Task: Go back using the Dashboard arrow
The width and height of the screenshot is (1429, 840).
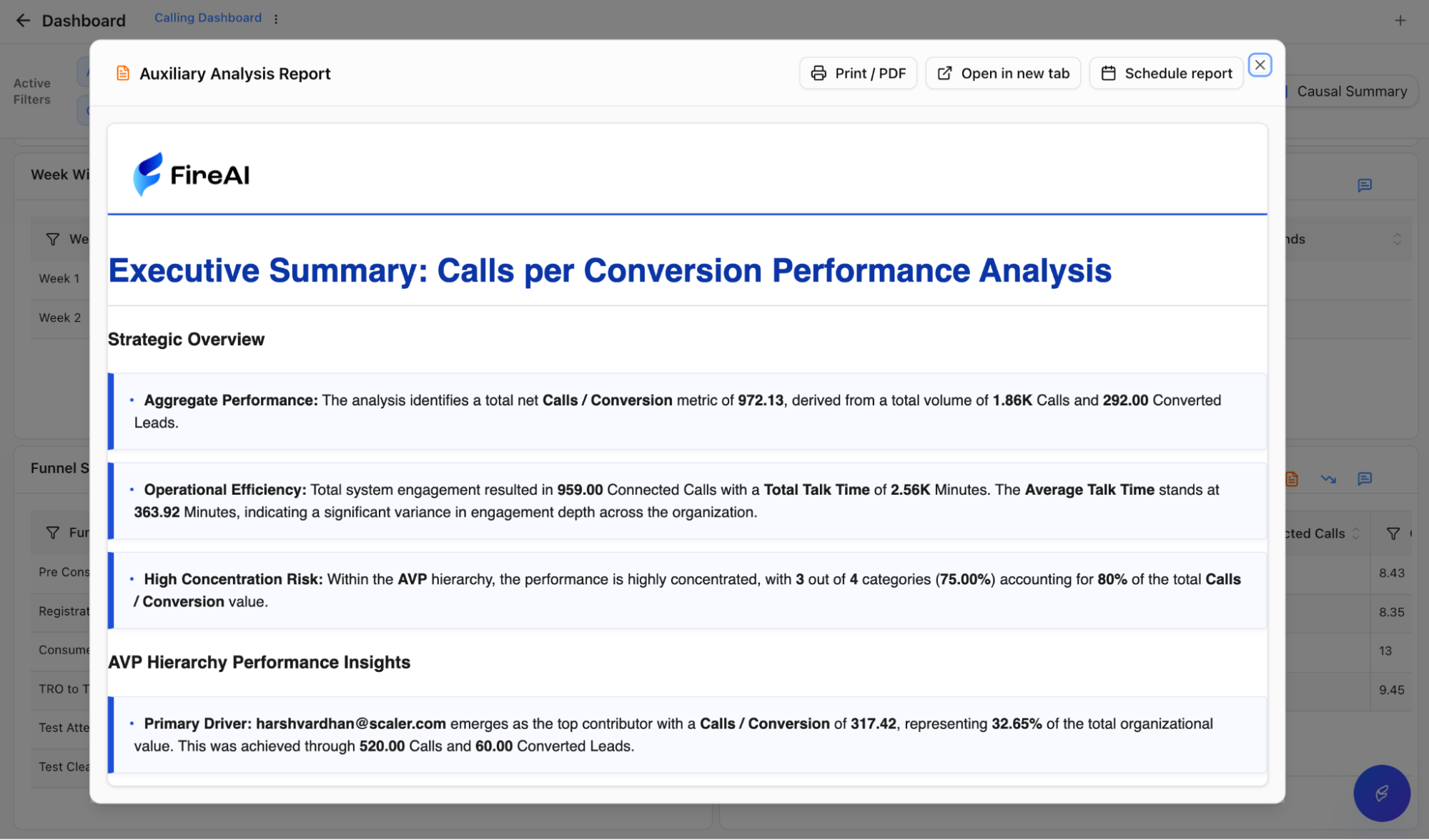Action: [23, 21]
